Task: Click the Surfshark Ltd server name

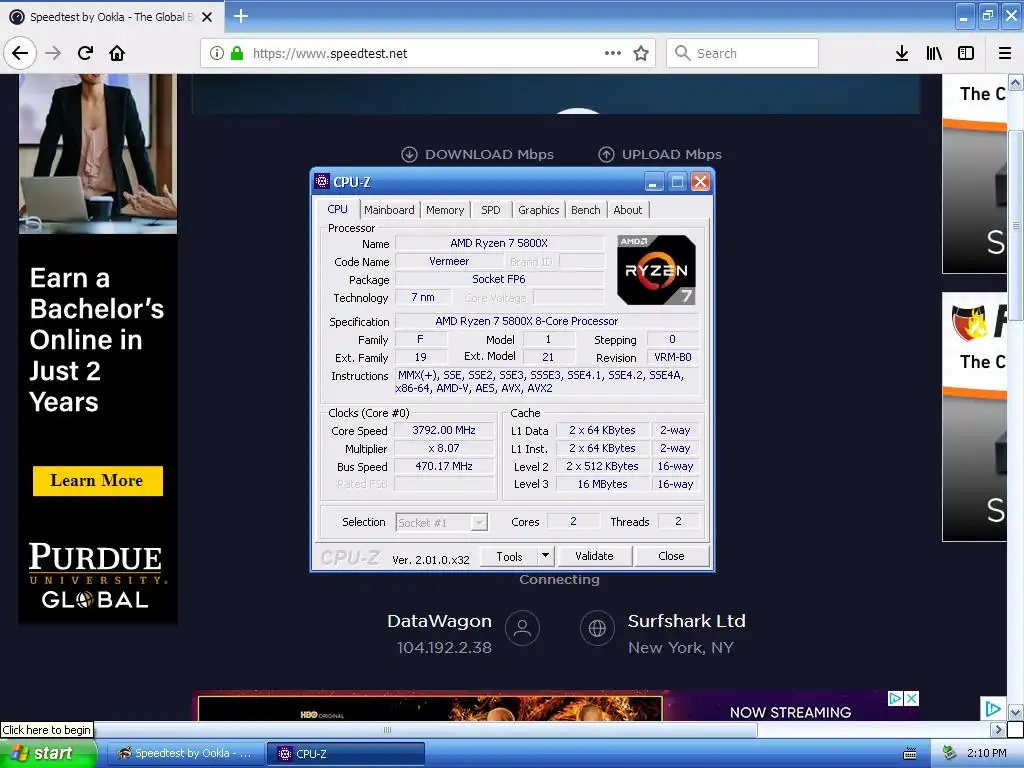Action: coord(686,621)
